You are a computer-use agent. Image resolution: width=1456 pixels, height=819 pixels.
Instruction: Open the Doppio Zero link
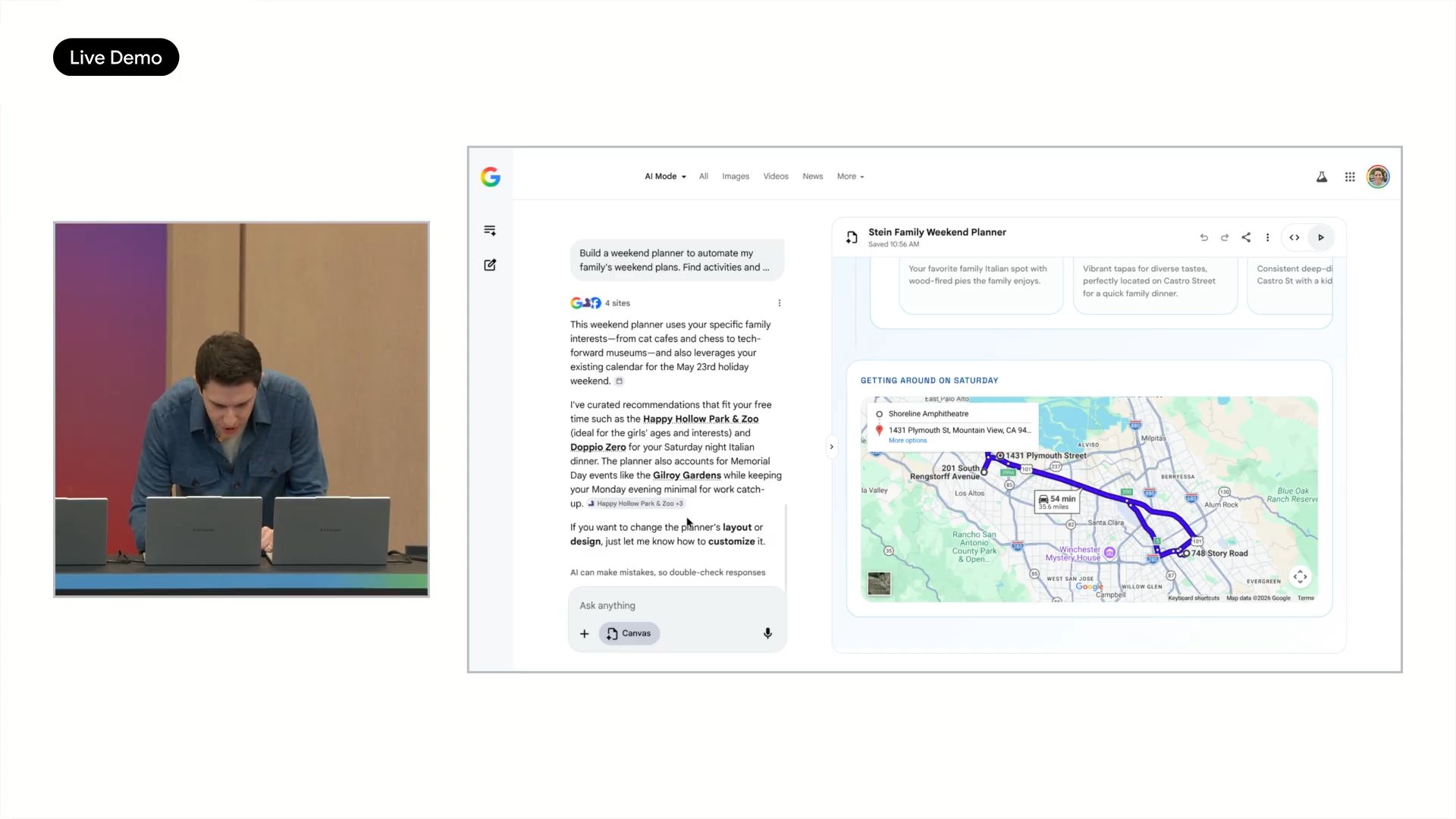click(598, 447)
